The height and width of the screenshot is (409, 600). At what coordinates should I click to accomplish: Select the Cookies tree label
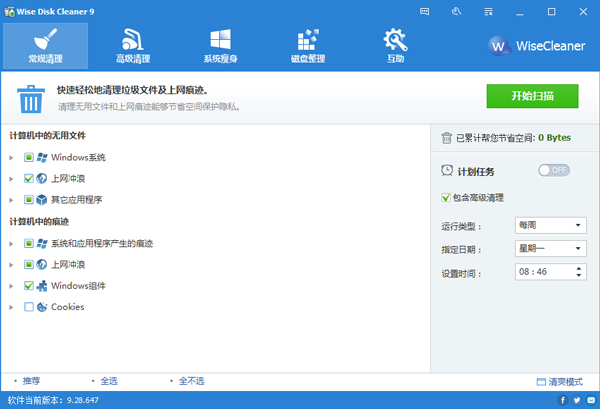(x=67, y=307)
